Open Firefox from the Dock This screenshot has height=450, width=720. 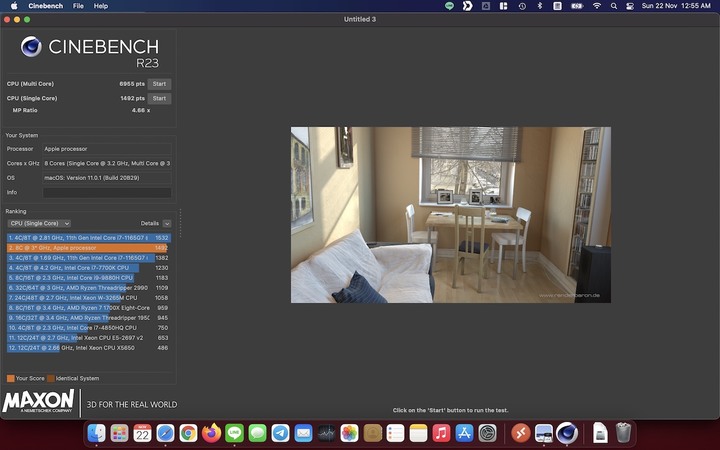[211, 433]
